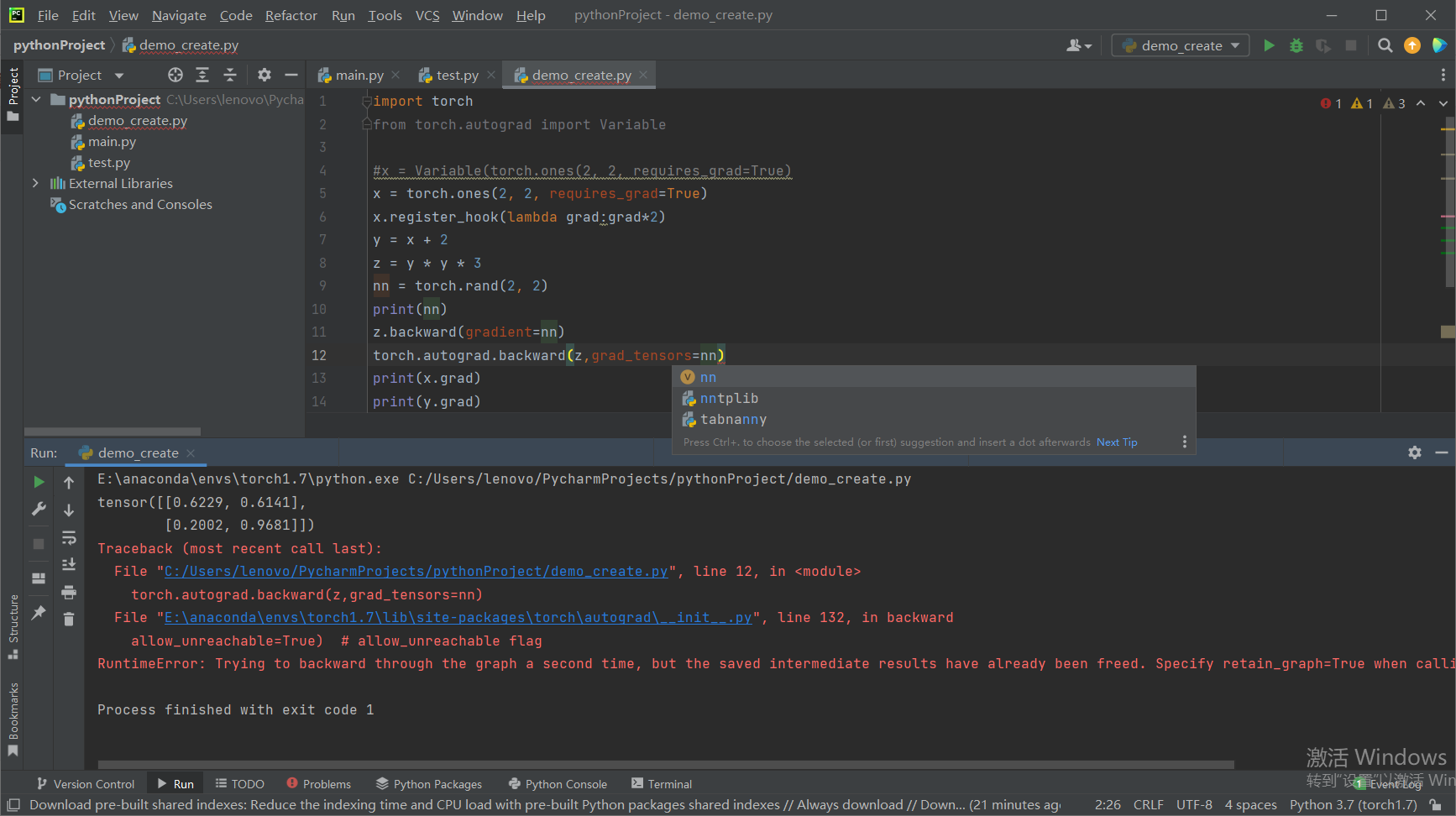Image resolution: width=1456 pixels, height=816 pixels.
Task: Rerun demo_create in Run panel
Action: pyautogui.click(x=39, y=482)
